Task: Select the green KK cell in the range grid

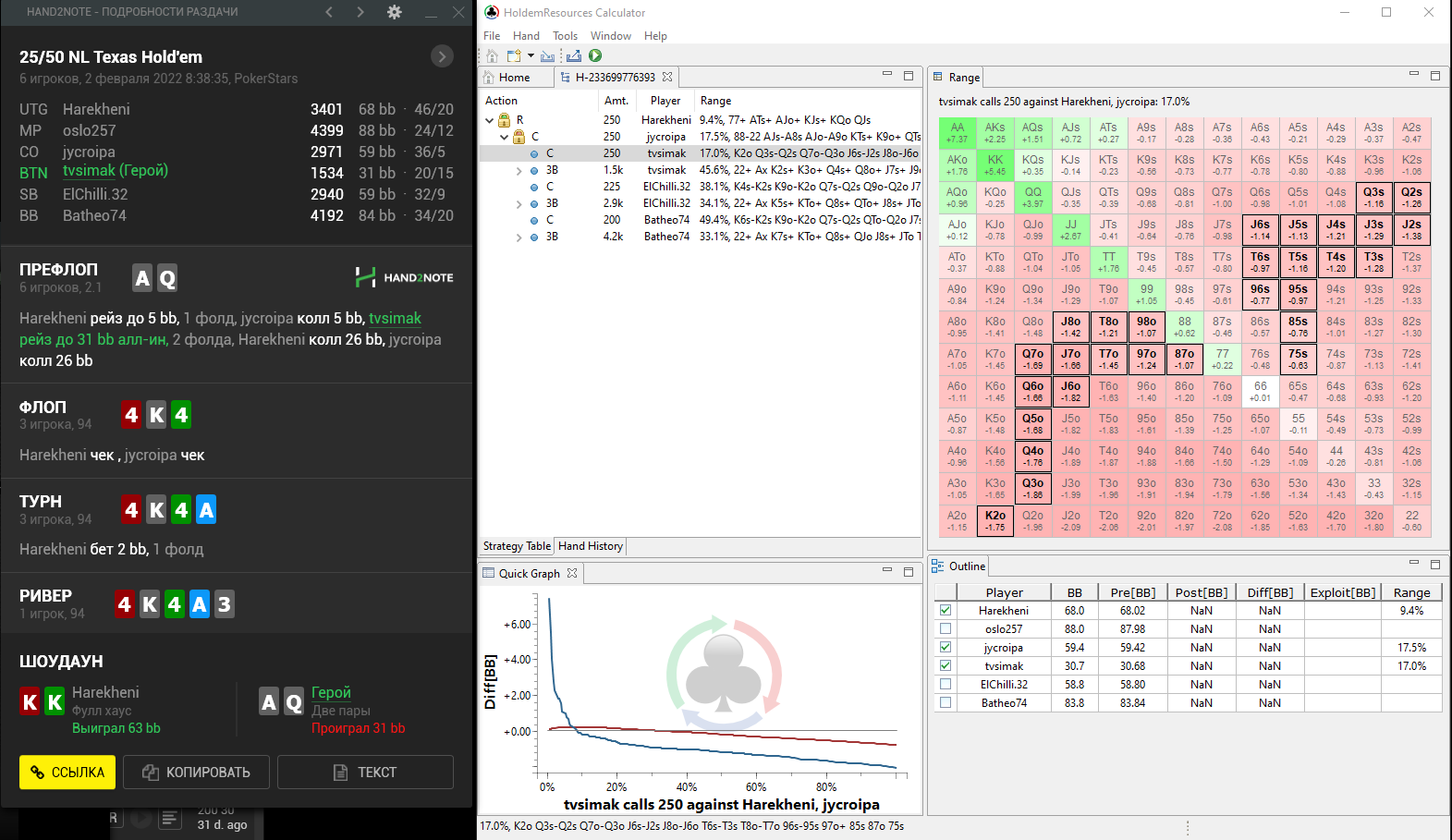Action: coord(995,164)
